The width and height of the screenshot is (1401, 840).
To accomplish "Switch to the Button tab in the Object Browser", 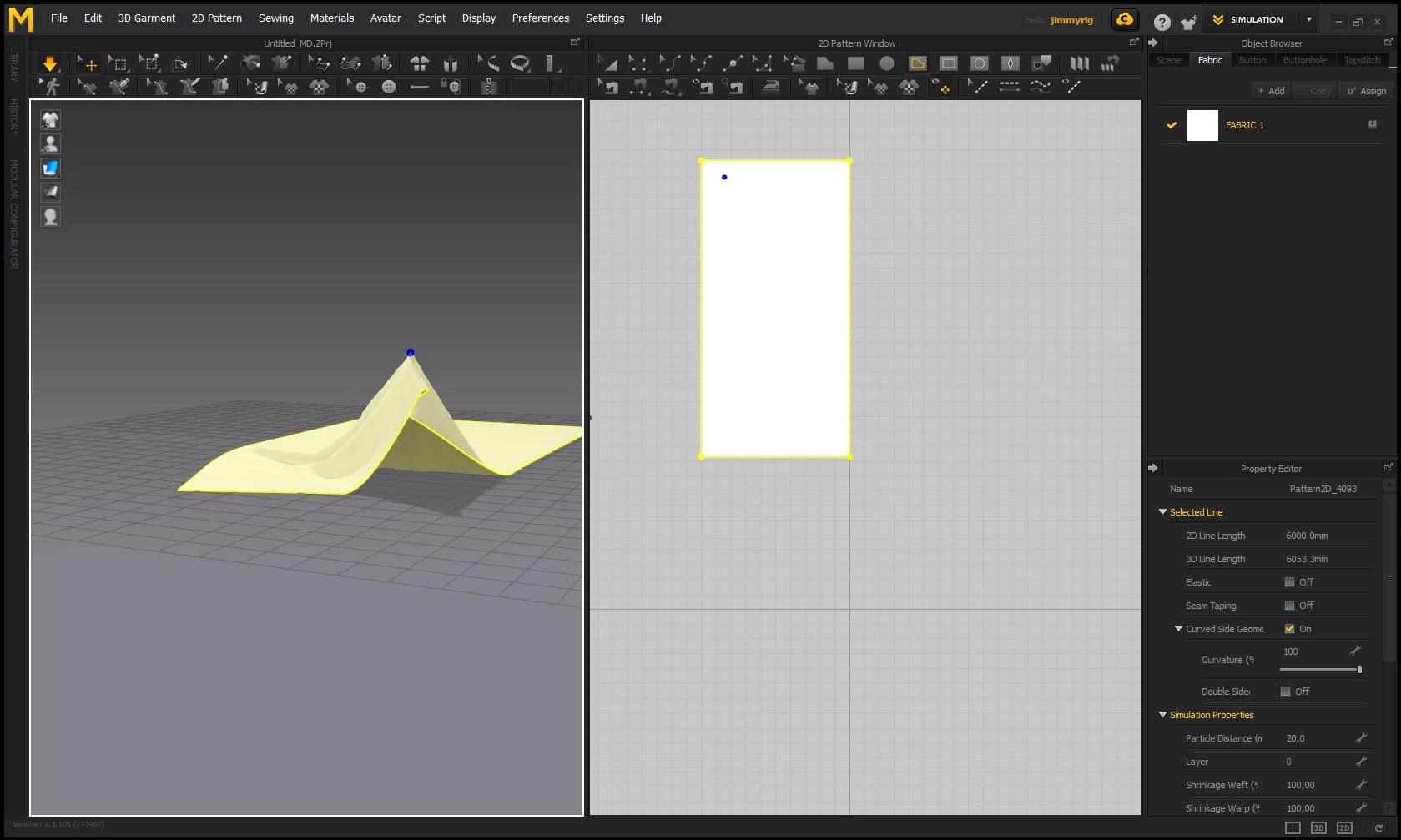I will click(x=1252, y=60).
